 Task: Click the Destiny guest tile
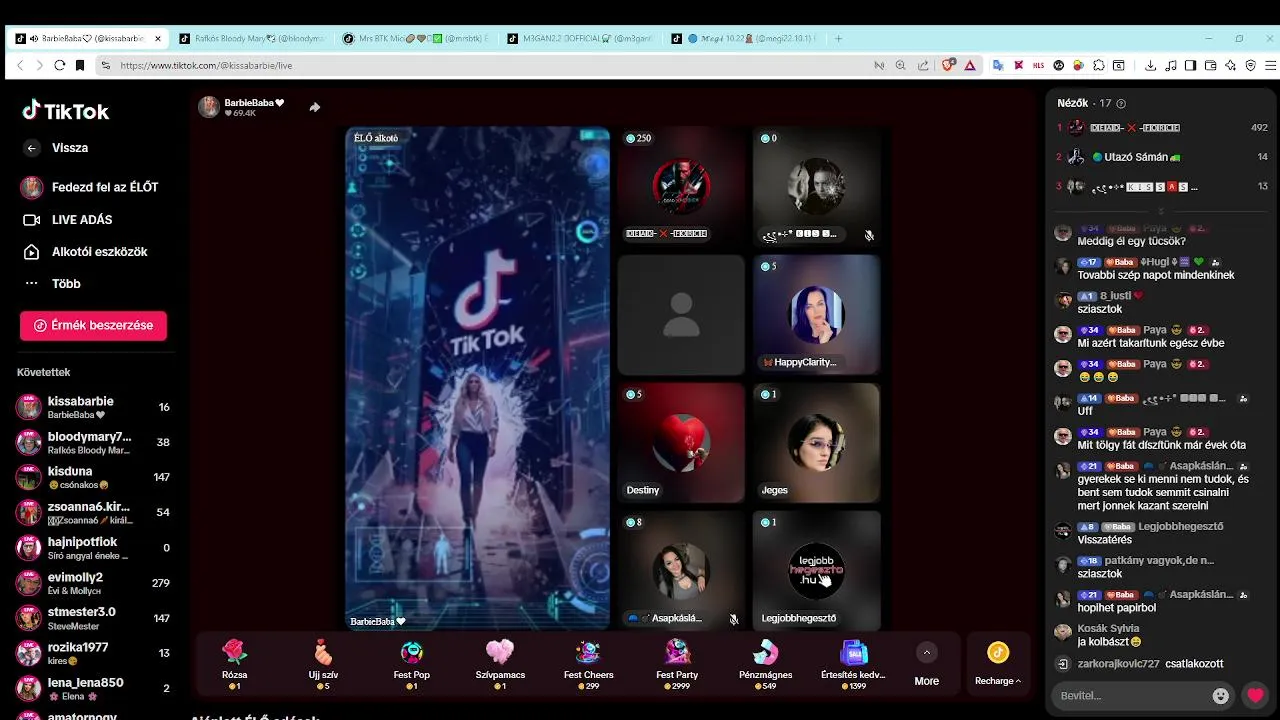[680, 442]
